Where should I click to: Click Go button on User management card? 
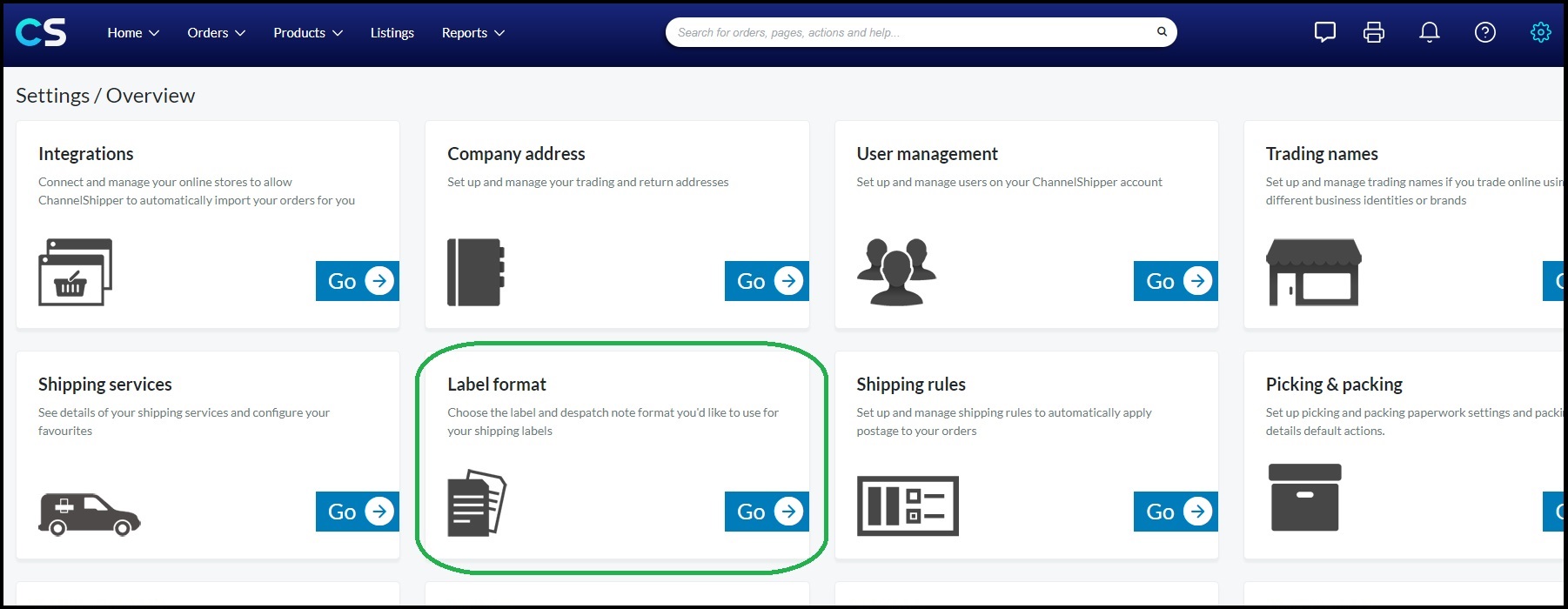(1176, 281)
